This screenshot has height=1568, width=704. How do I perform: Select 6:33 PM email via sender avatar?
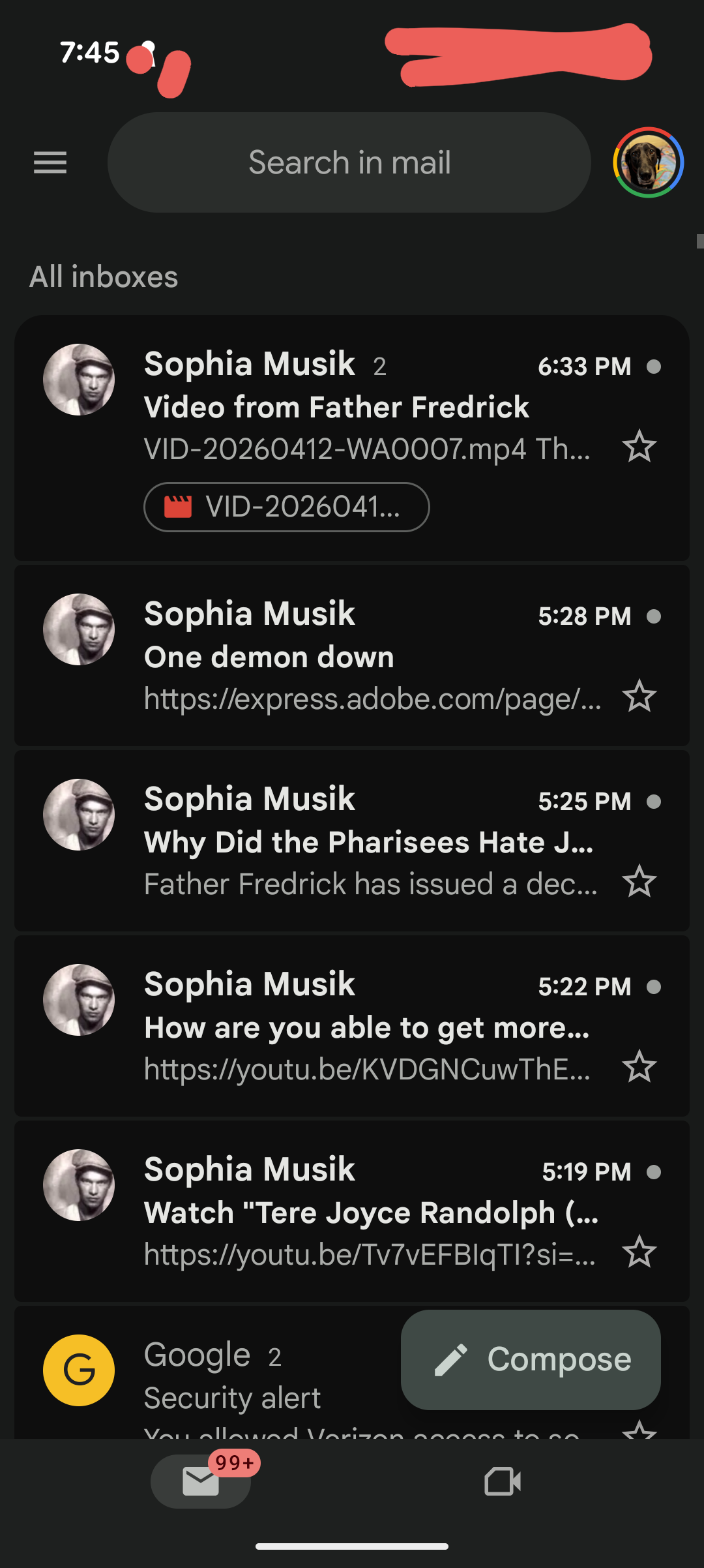[79, 380]
